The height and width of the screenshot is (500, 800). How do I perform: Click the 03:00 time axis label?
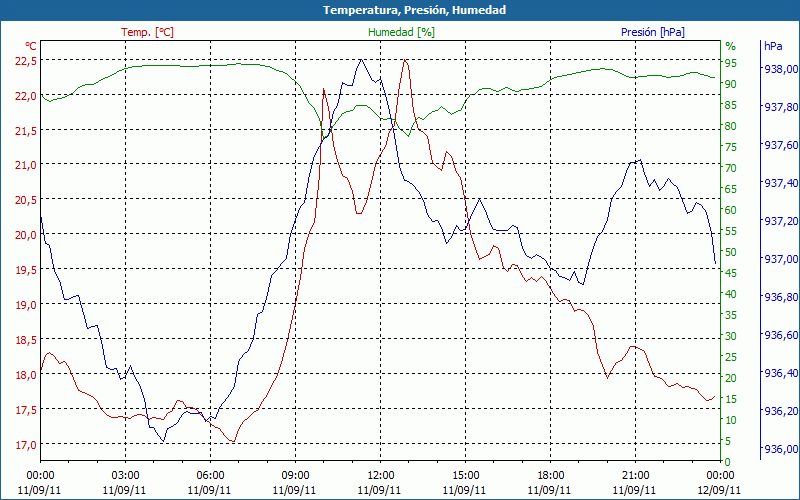tap(125, 476)
